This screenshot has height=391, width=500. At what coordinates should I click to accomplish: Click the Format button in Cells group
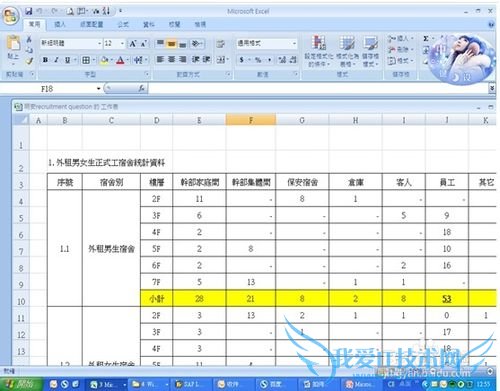pyautogui.click(x=401, y=61)
